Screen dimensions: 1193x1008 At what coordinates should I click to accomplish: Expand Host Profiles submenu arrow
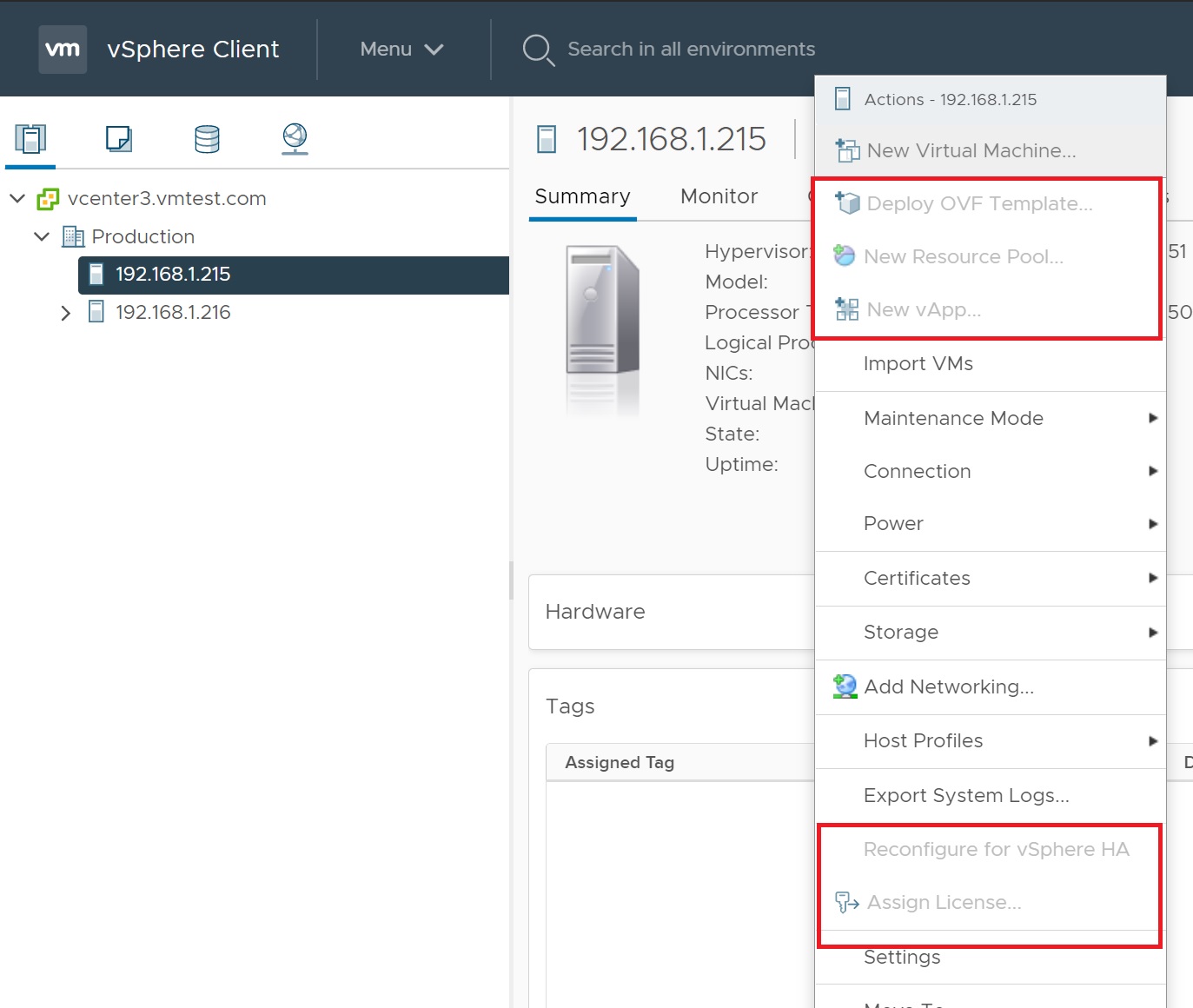[1153, 741]
